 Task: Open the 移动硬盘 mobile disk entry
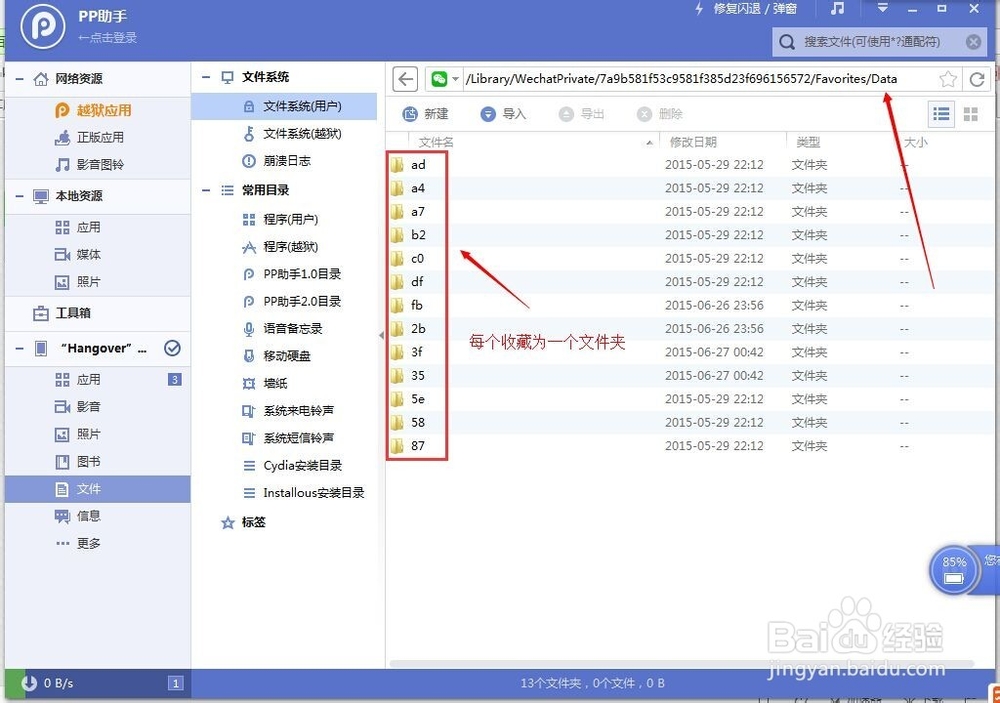click(x=284, y=355)
